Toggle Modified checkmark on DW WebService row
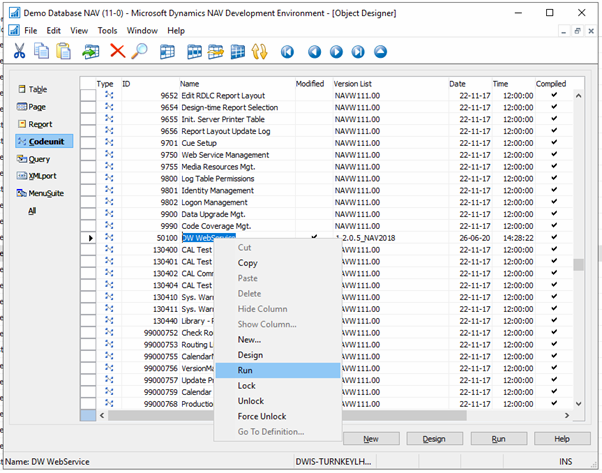 [x=314, y=238]
